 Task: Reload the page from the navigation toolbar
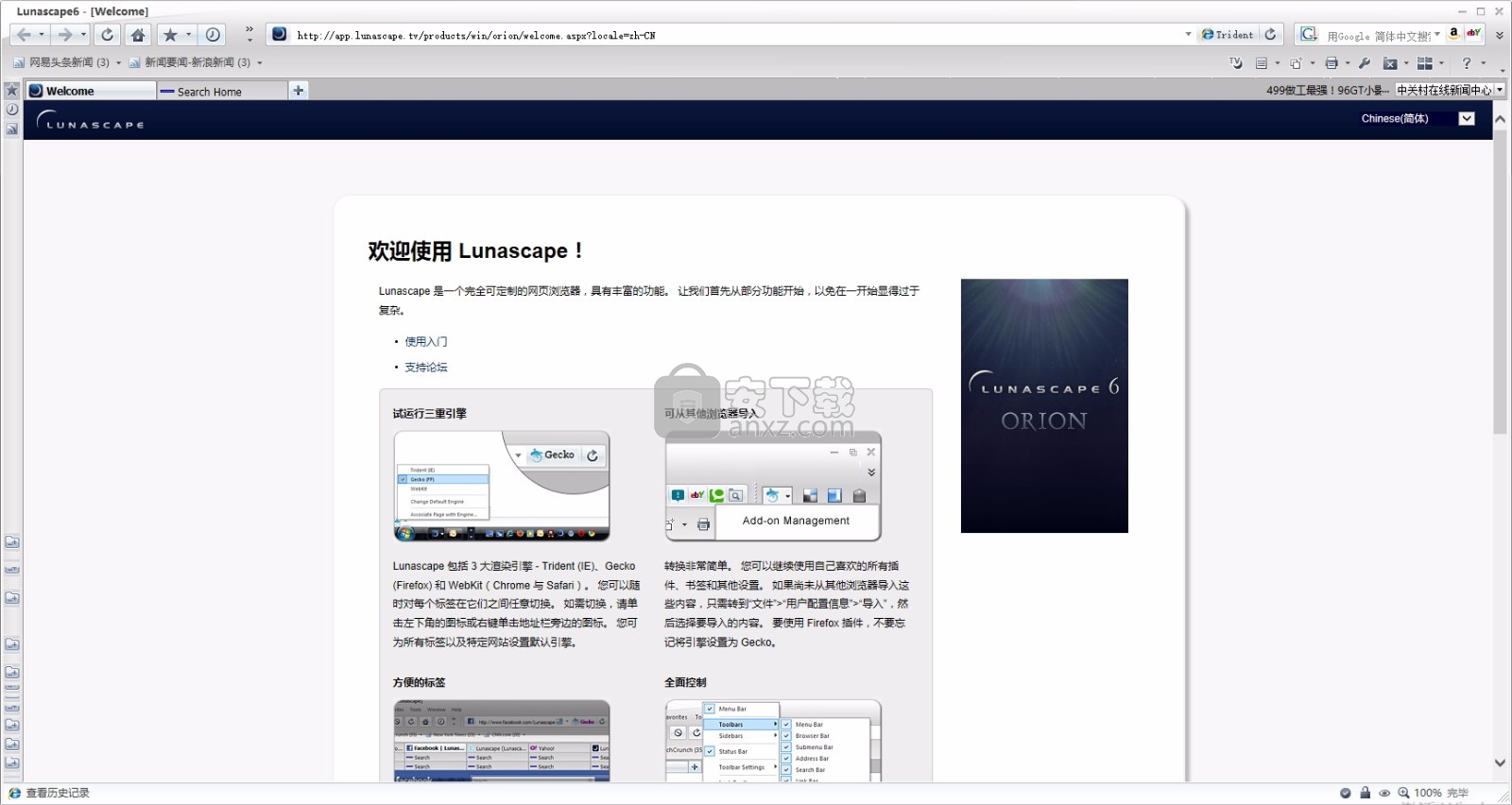[x=107, y=35]
